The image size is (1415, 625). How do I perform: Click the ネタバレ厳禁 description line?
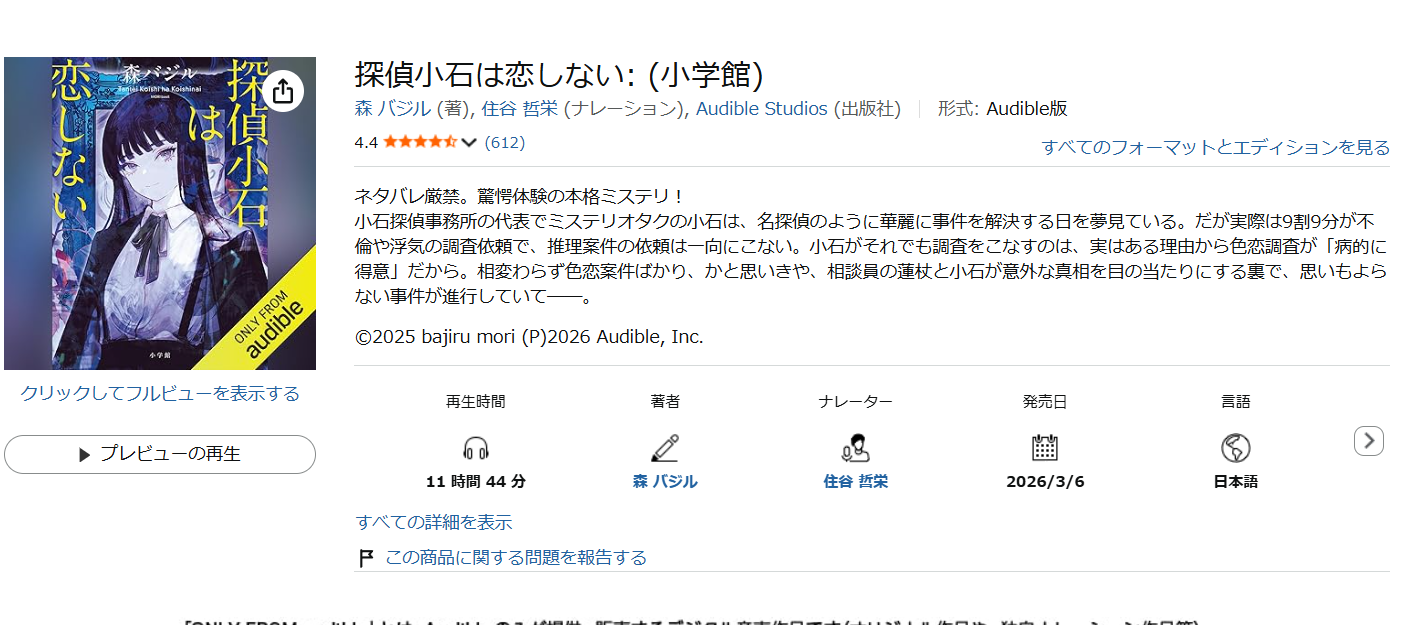519,196
